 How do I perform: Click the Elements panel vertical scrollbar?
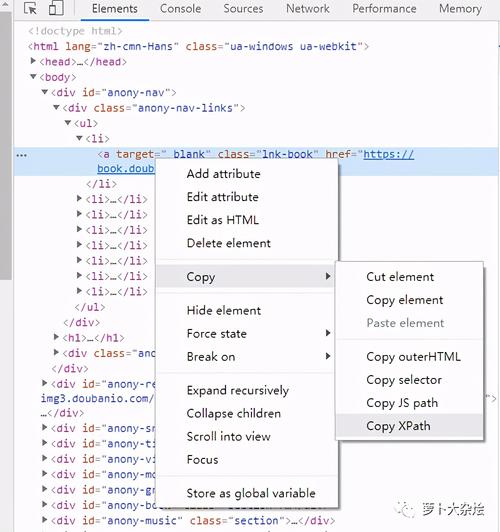(x=6, y=146)
